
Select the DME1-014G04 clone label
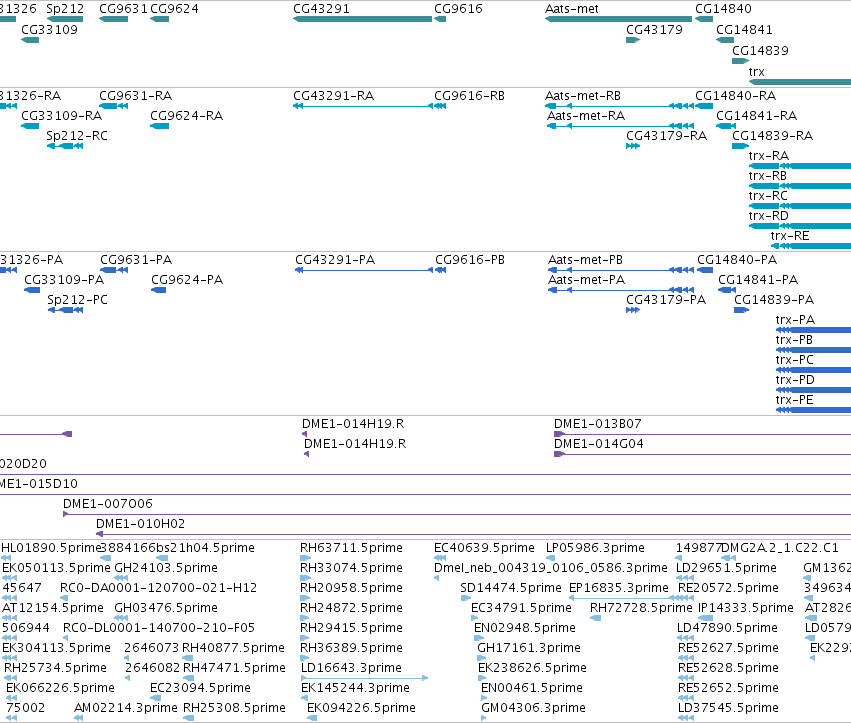point(599,444)
